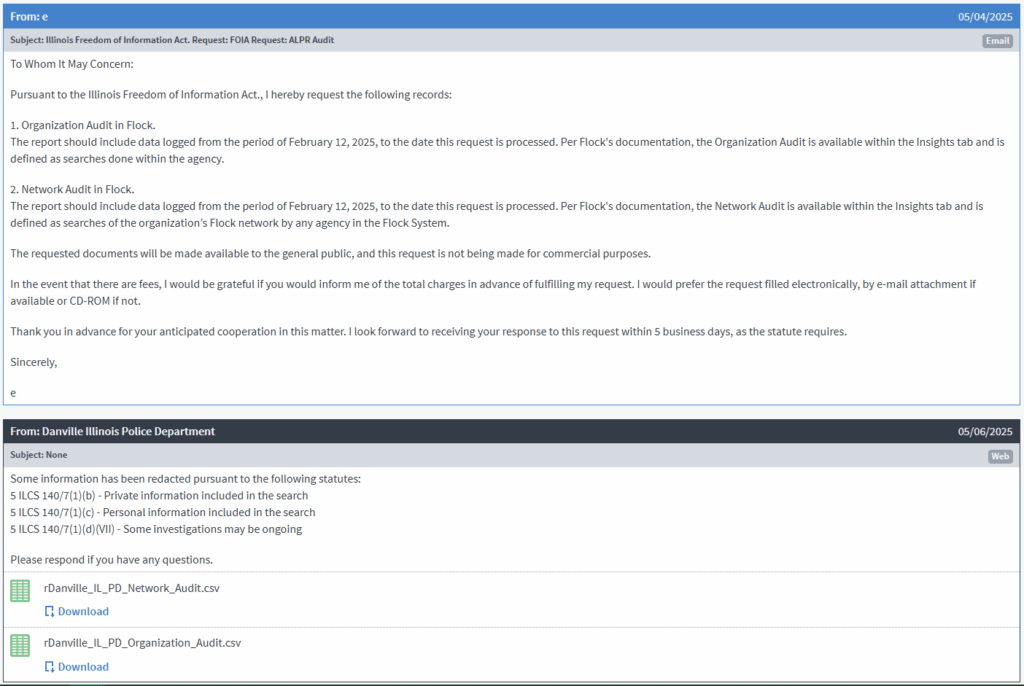Download the Network Audit CSV file
This screenshot has width=1024, height=686.
[76, 612]
